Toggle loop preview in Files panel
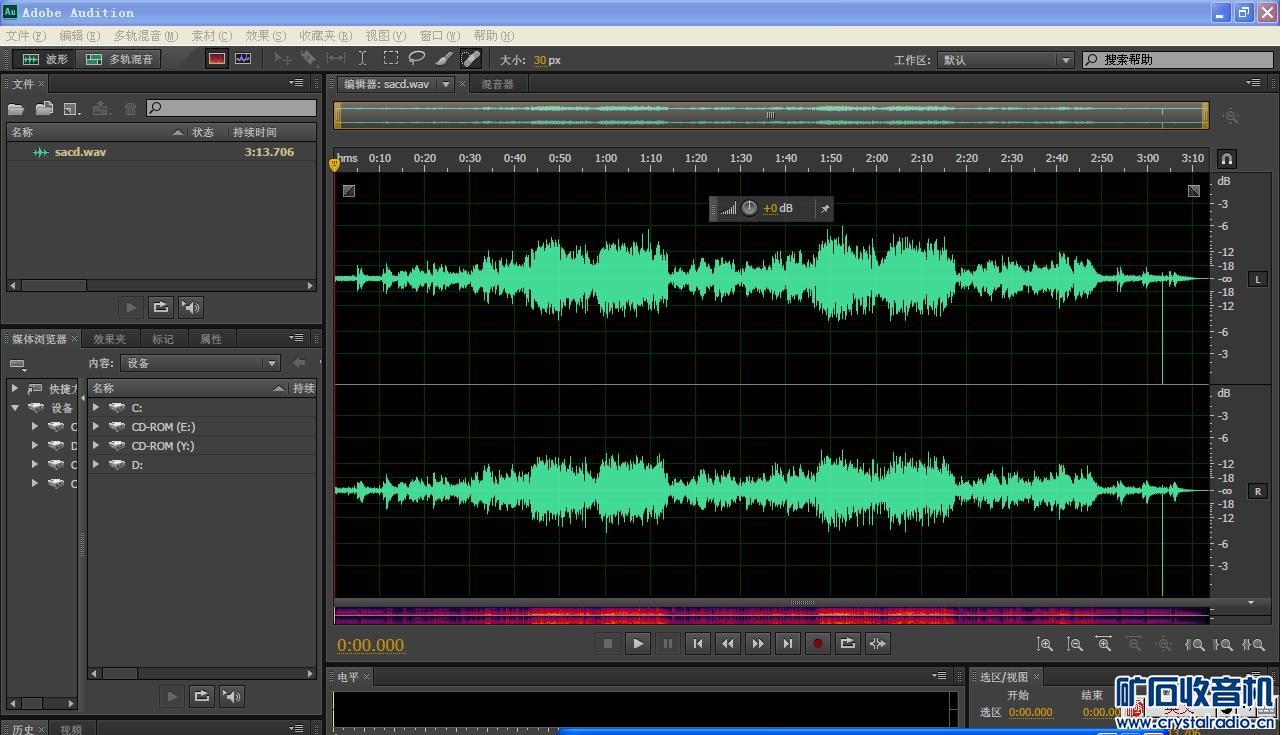This screenshot has width=1282, height=735. coord(160,307)
